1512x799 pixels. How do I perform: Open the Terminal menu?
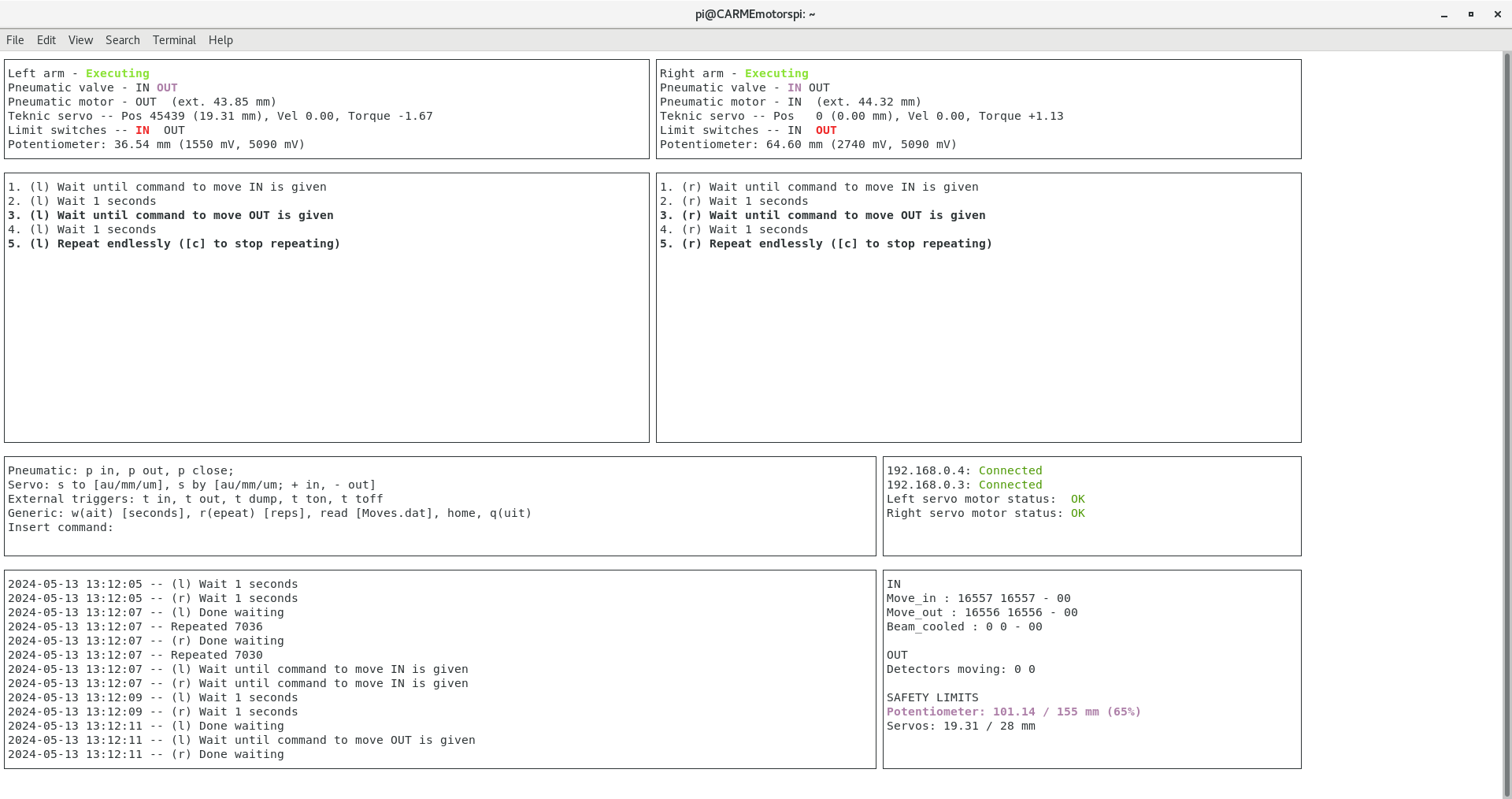click(x=174, y=40)
